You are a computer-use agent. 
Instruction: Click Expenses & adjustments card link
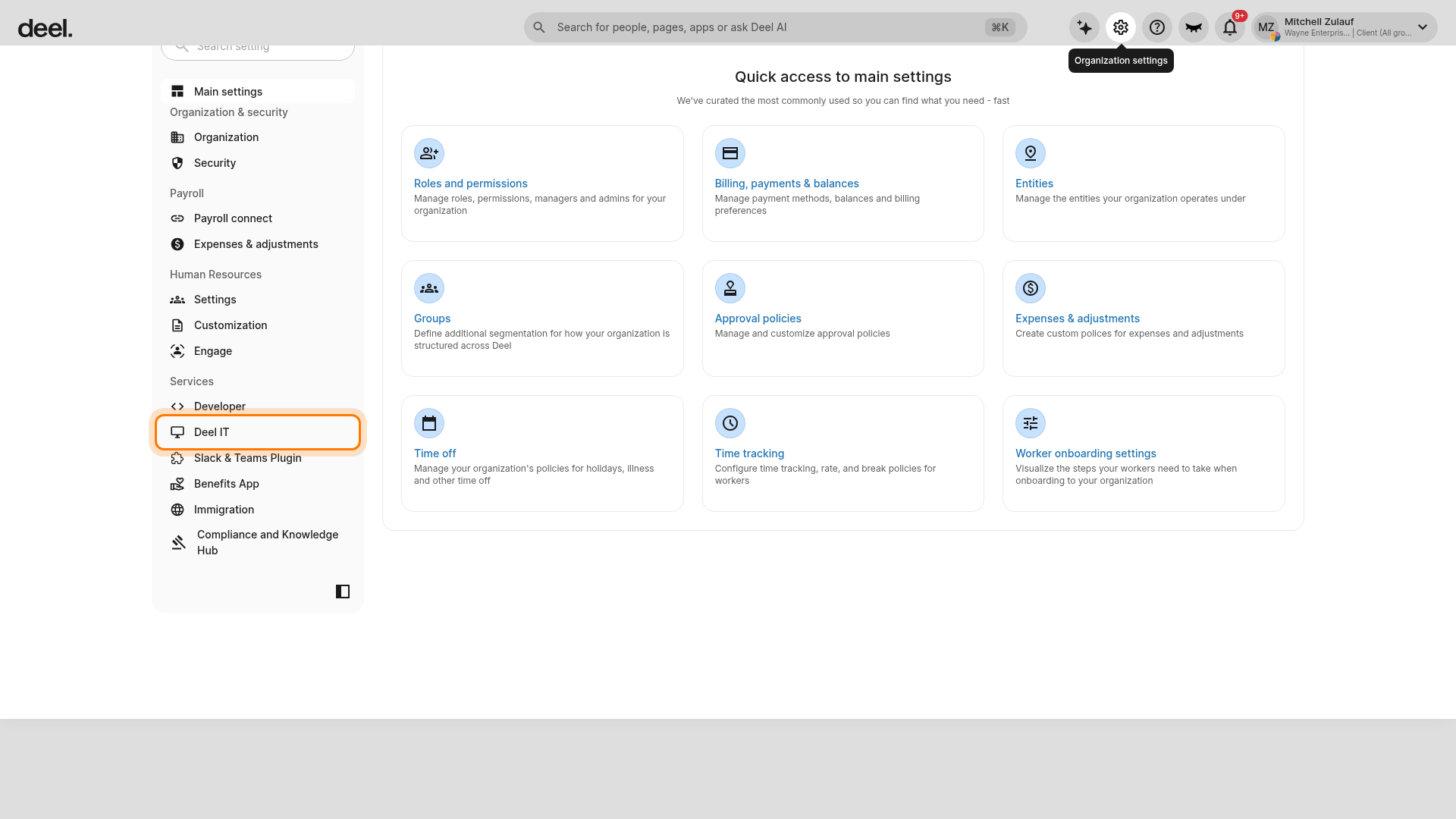click(1078, 318)
